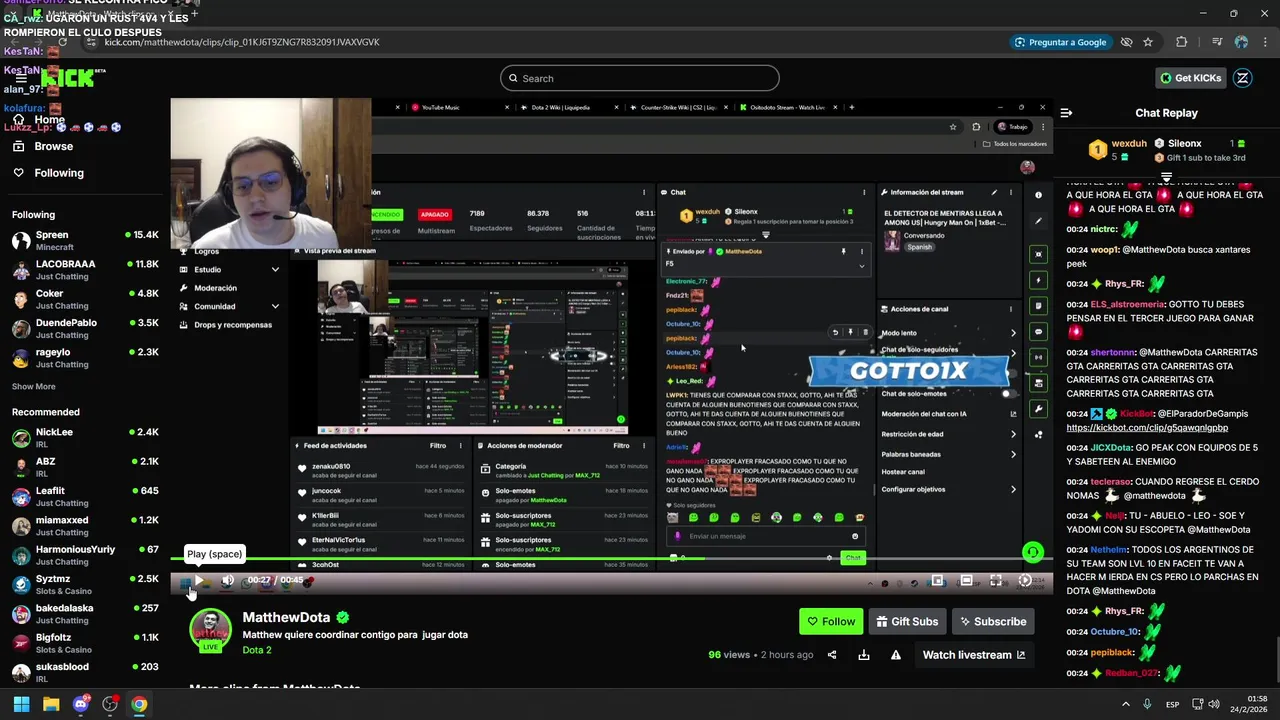Viewport: 1280px width, 720px height.
Task: Focus the Kick search field
Action: pos(640,78)
